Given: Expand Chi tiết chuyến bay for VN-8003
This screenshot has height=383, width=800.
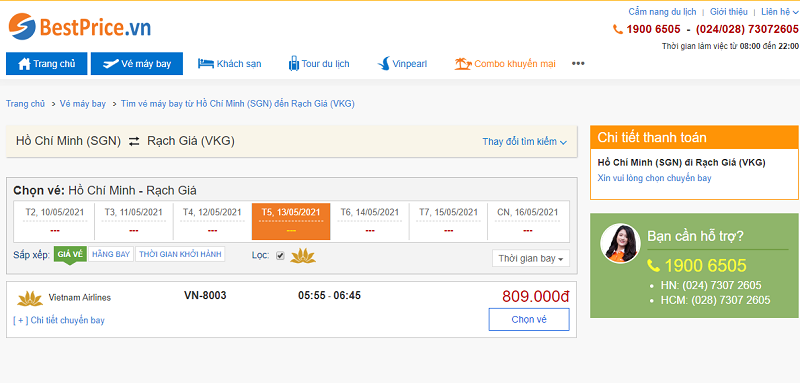Looking at the screenshot, I should click(59, 320).
